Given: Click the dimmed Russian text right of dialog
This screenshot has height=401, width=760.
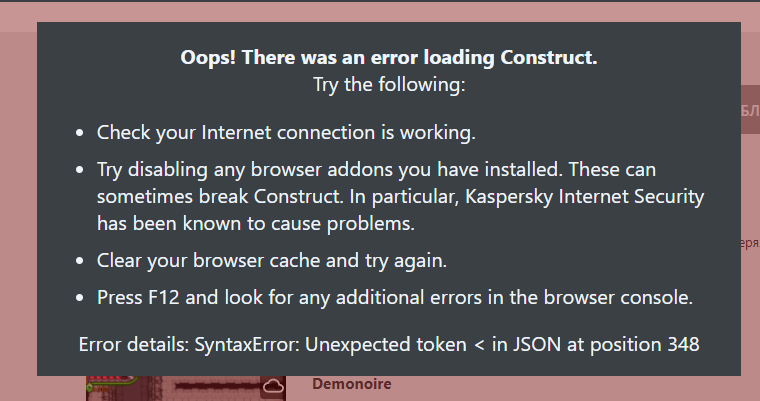Looking at the screenshot, I should pyautogui.click(x=750, y=243).
